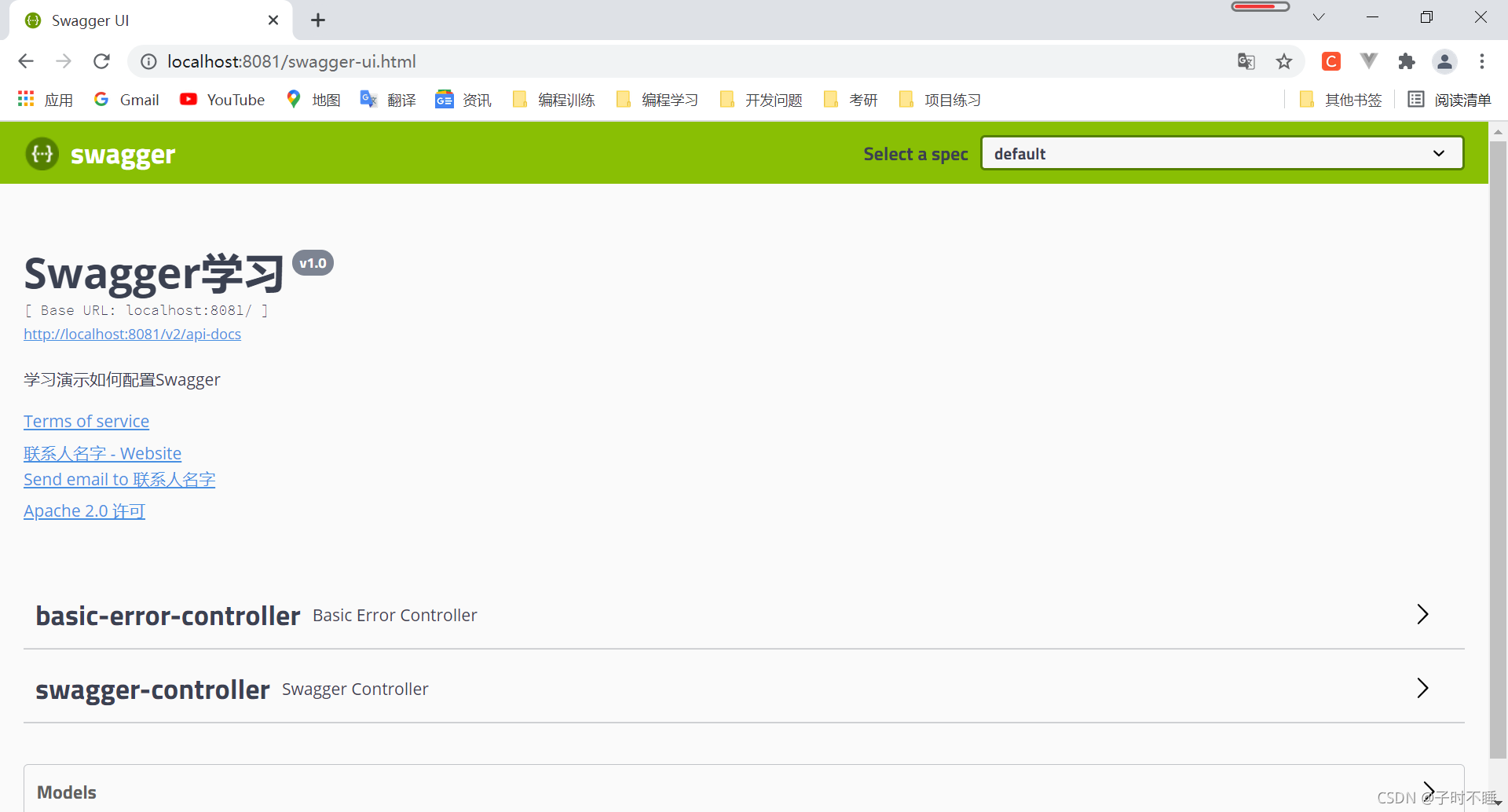Expand basic-error-controller section

coord(744,615)
